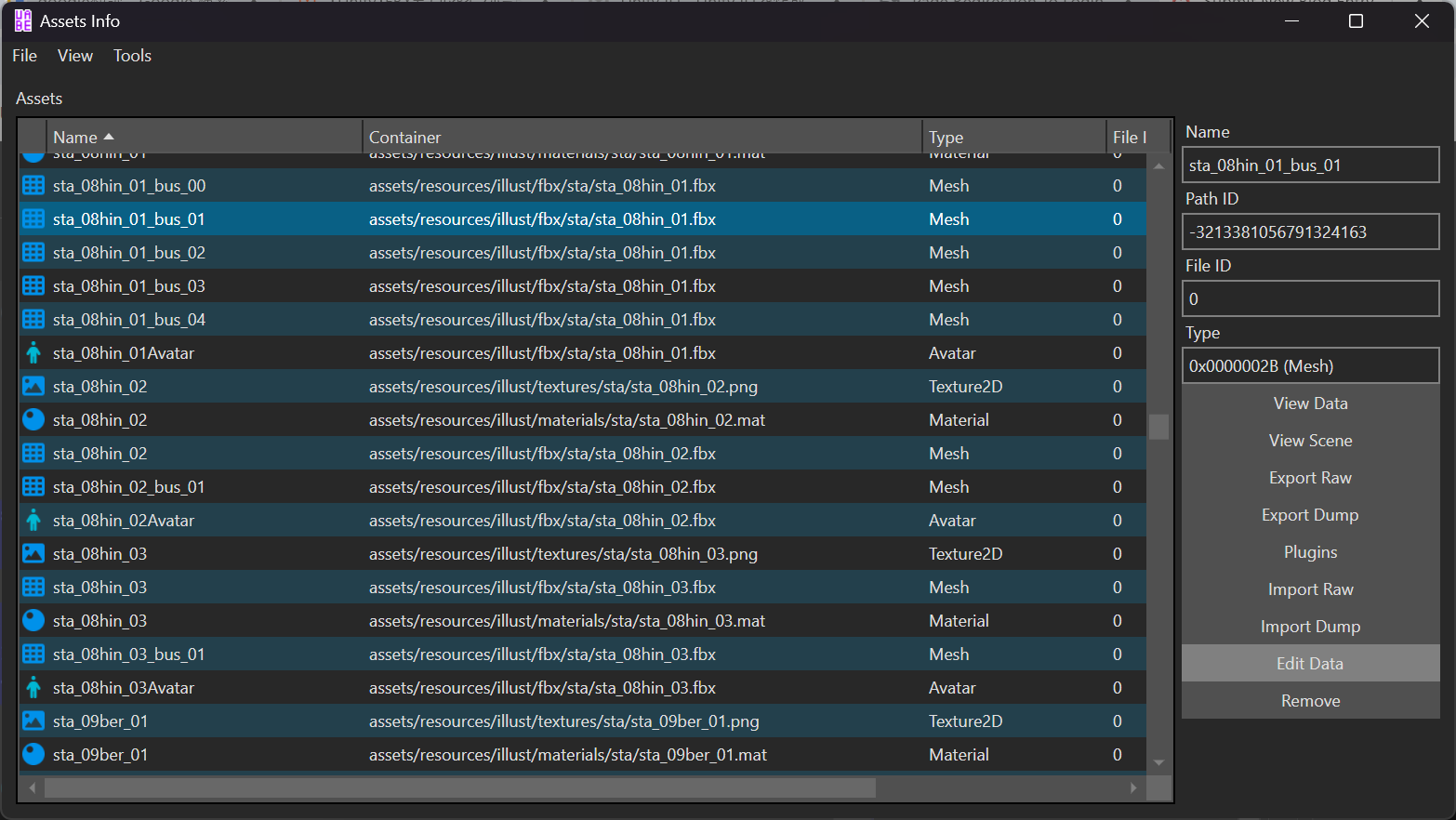The image size is (1456, 820).
Task: Click the vertical scrollbar down arrow
Action: click(1158, 762)
